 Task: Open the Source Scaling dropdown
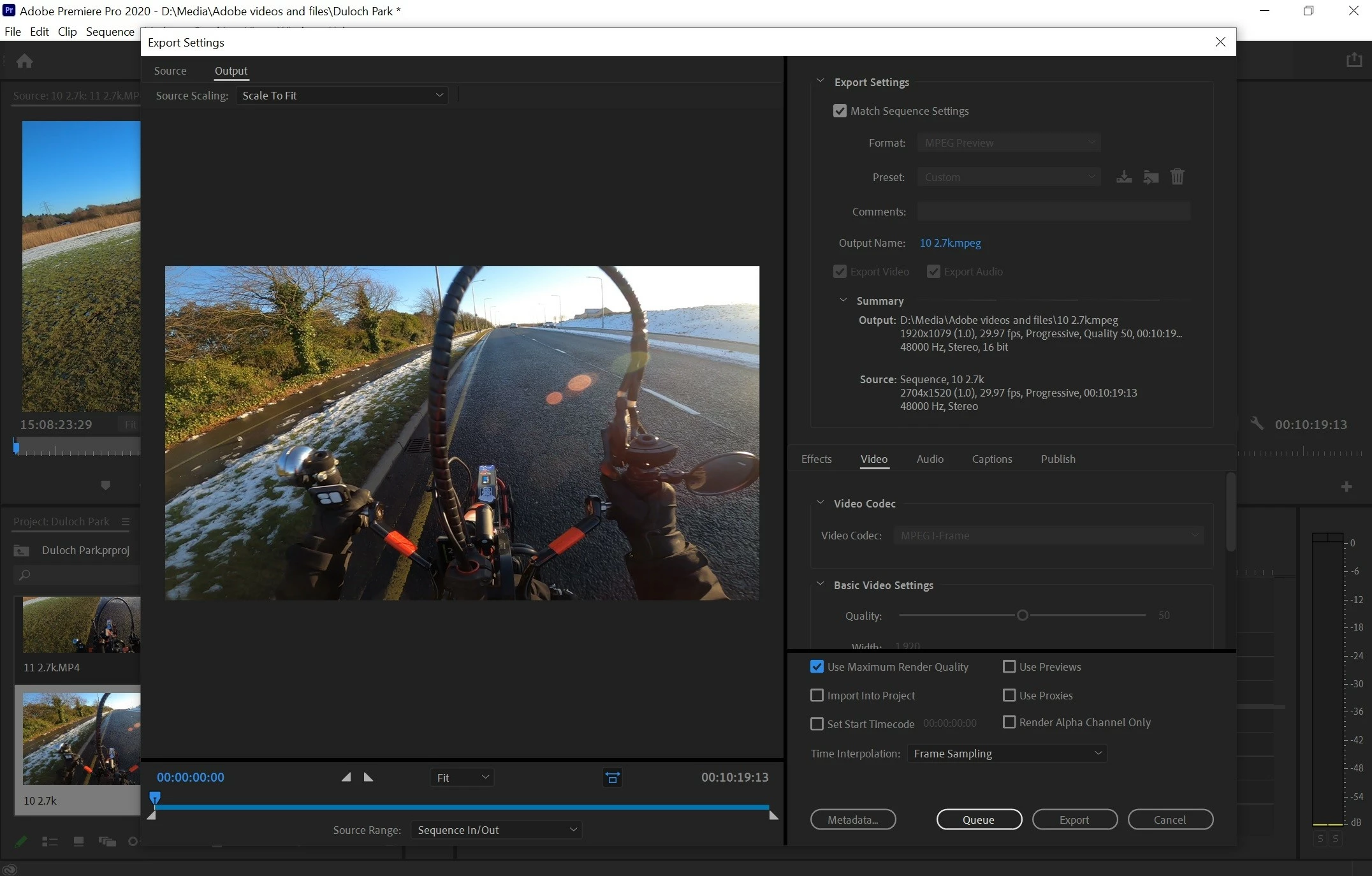click(x=342, y=96)
